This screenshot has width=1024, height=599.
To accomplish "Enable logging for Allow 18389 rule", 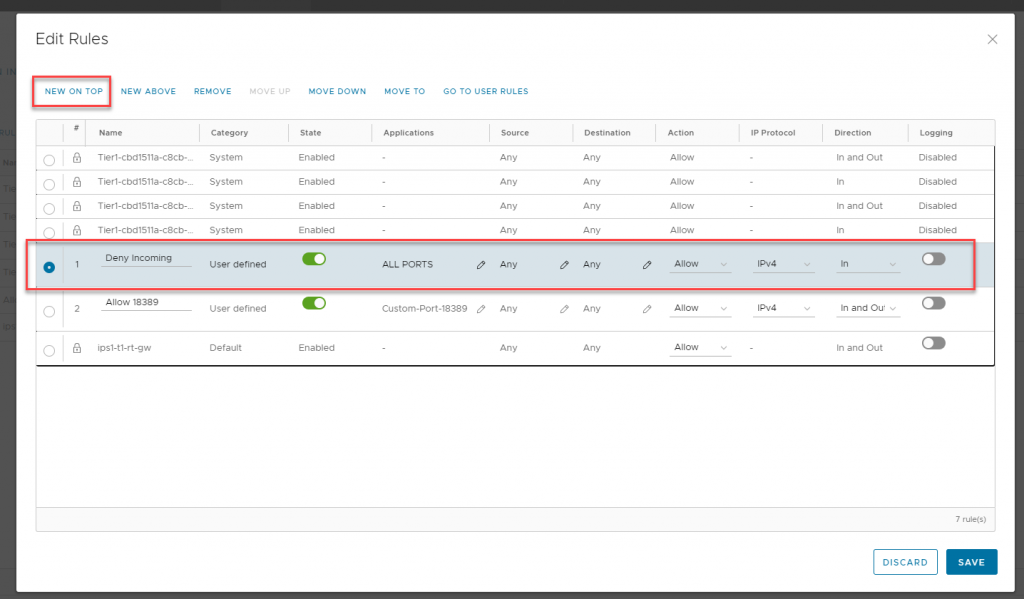I will 933,303.
